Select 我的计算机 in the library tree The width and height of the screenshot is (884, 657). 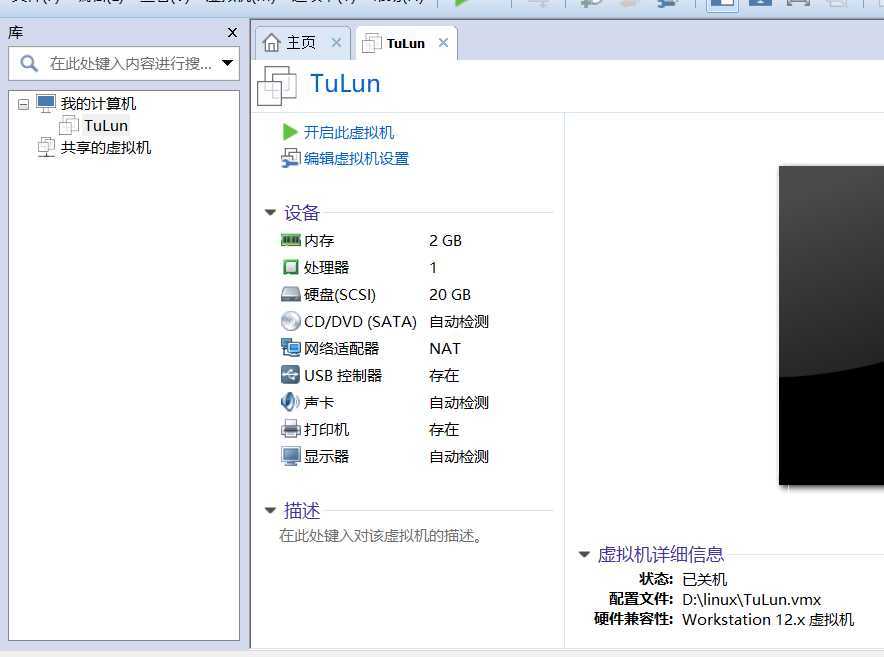pyautogui.click(x=98, y=104)
